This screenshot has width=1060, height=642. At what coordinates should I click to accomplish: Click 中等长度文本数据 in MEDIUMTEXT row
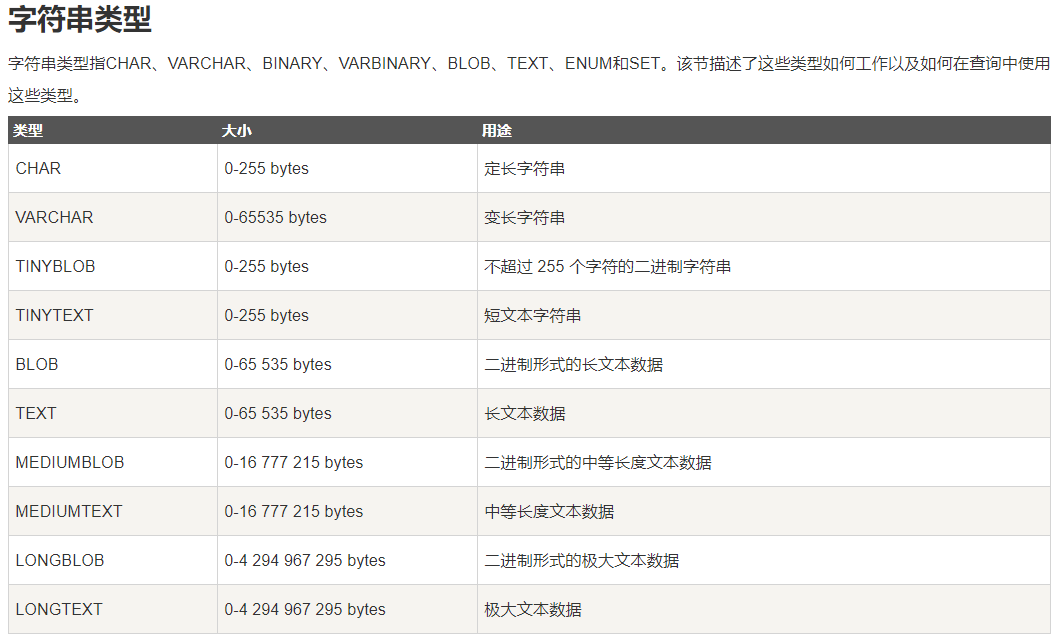pos(549,512)
